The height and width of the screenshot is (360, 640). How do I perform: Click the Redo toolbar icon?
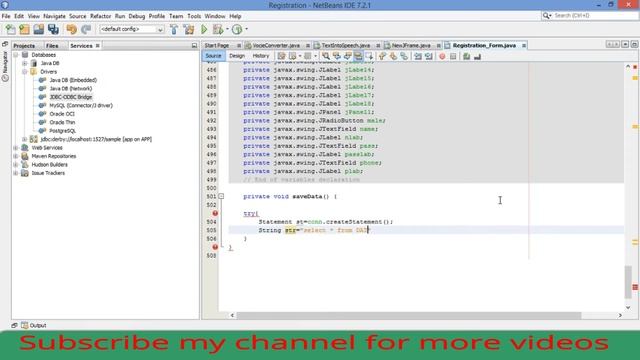pyautogui.click(x=86, y=29)
